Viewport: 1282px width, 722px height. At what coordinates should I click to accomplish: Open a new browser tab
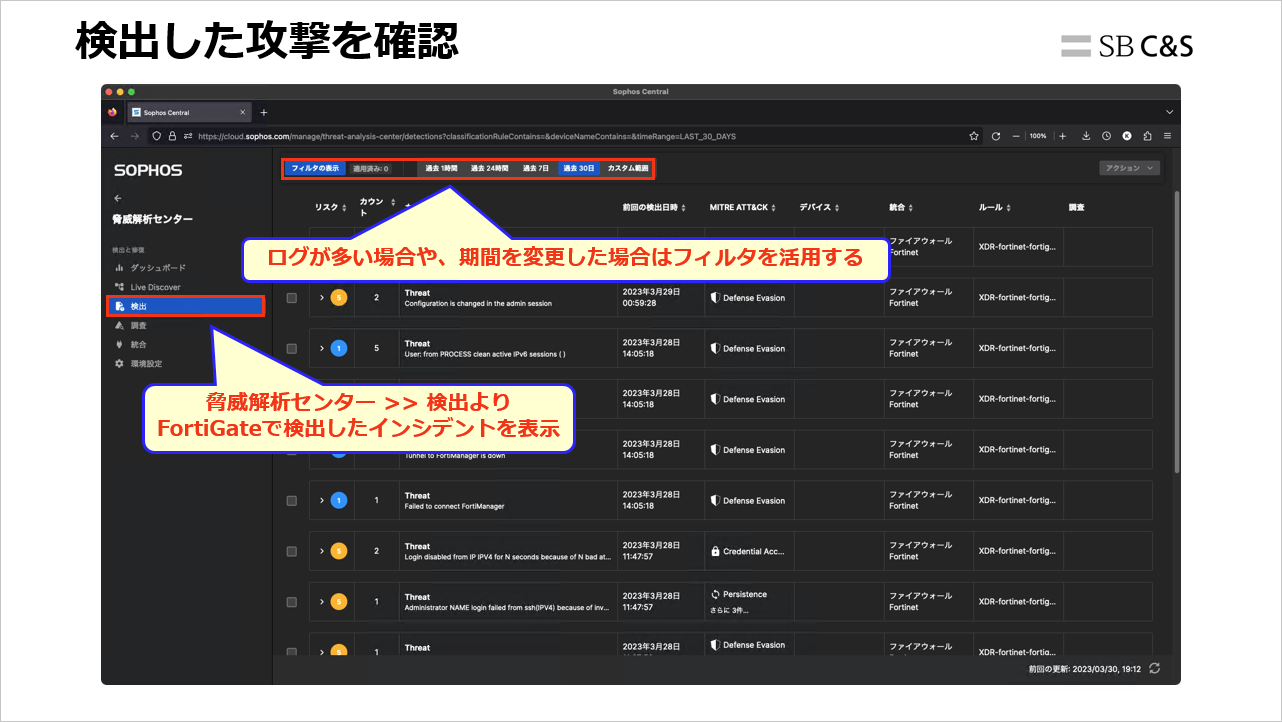point(264,112)
